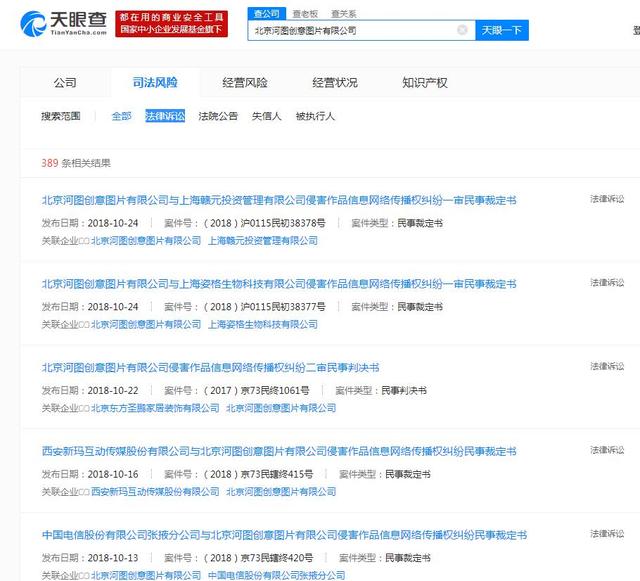Select the 失信人 scope filter
Viewport: 640px width, 581px height.
[x=266, y=117]
